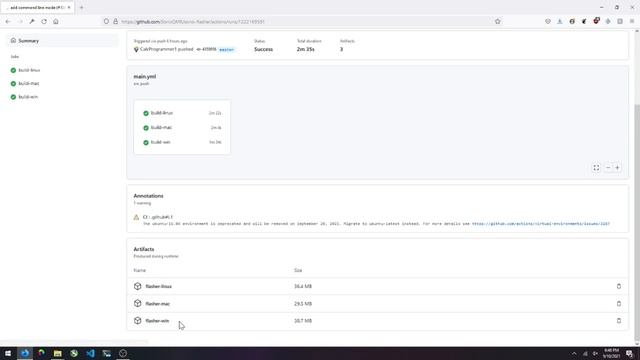The width and height of the screenshot is (640, 360).
Task: Select the build-mac node in the workflow graph
Action: (x=182, y=128)
